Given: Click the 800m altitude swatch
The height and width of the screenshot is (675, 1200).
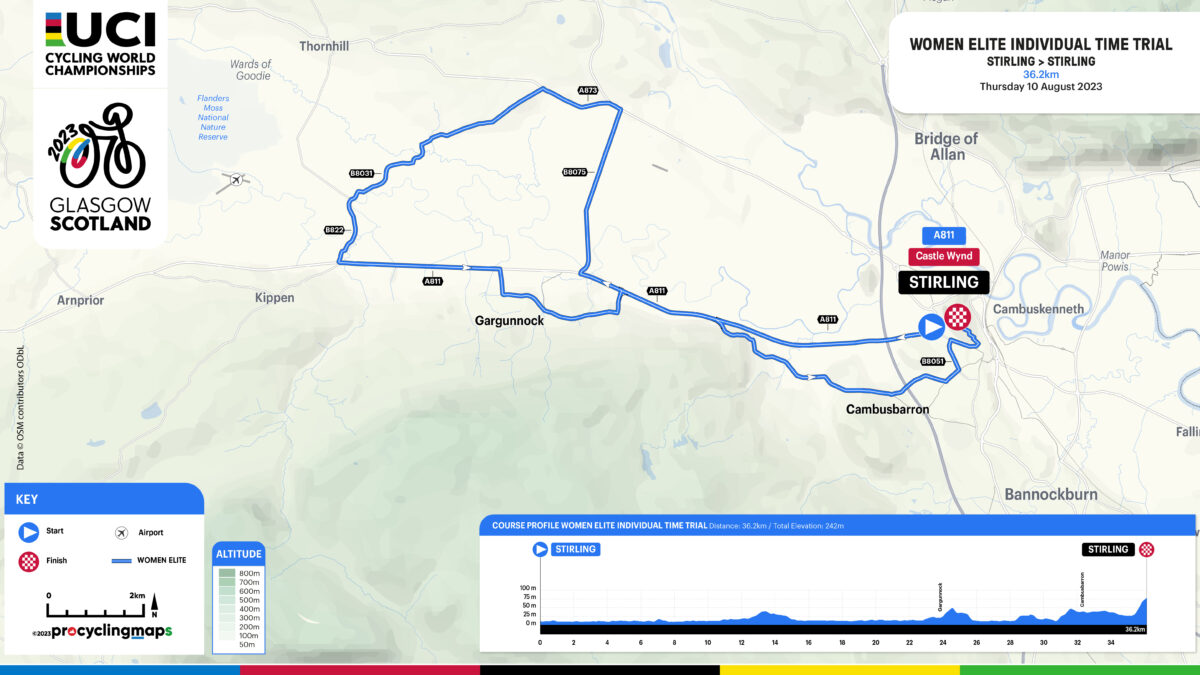Looking at the screenshot, I should point(227,573).
